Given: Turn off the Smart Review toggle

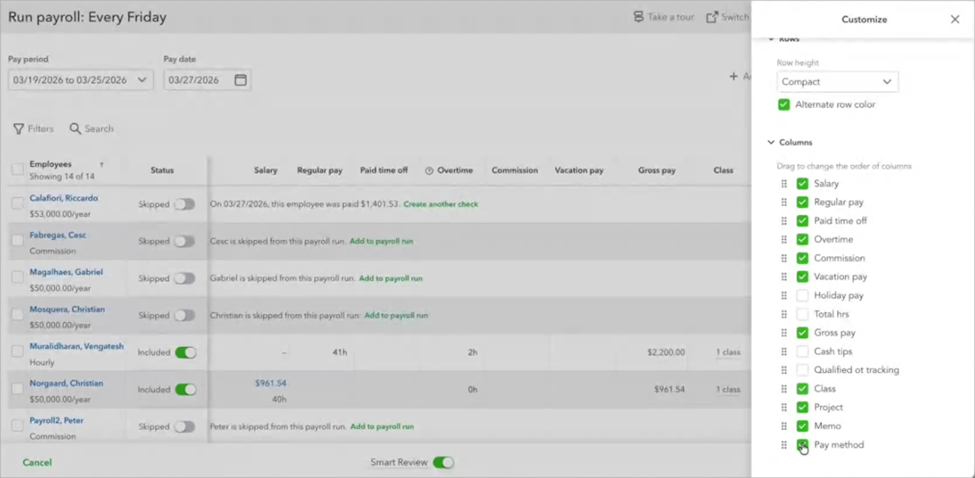Looking at the screenshot, I should point(443,462).
